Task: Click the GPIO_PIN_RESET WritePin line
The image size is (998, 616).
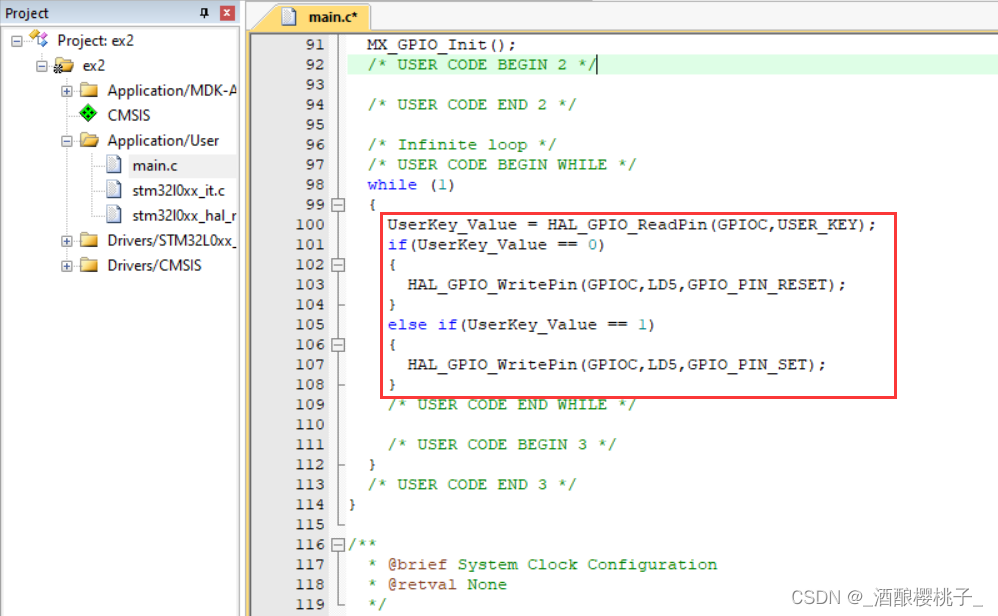Action: [626, 284]
